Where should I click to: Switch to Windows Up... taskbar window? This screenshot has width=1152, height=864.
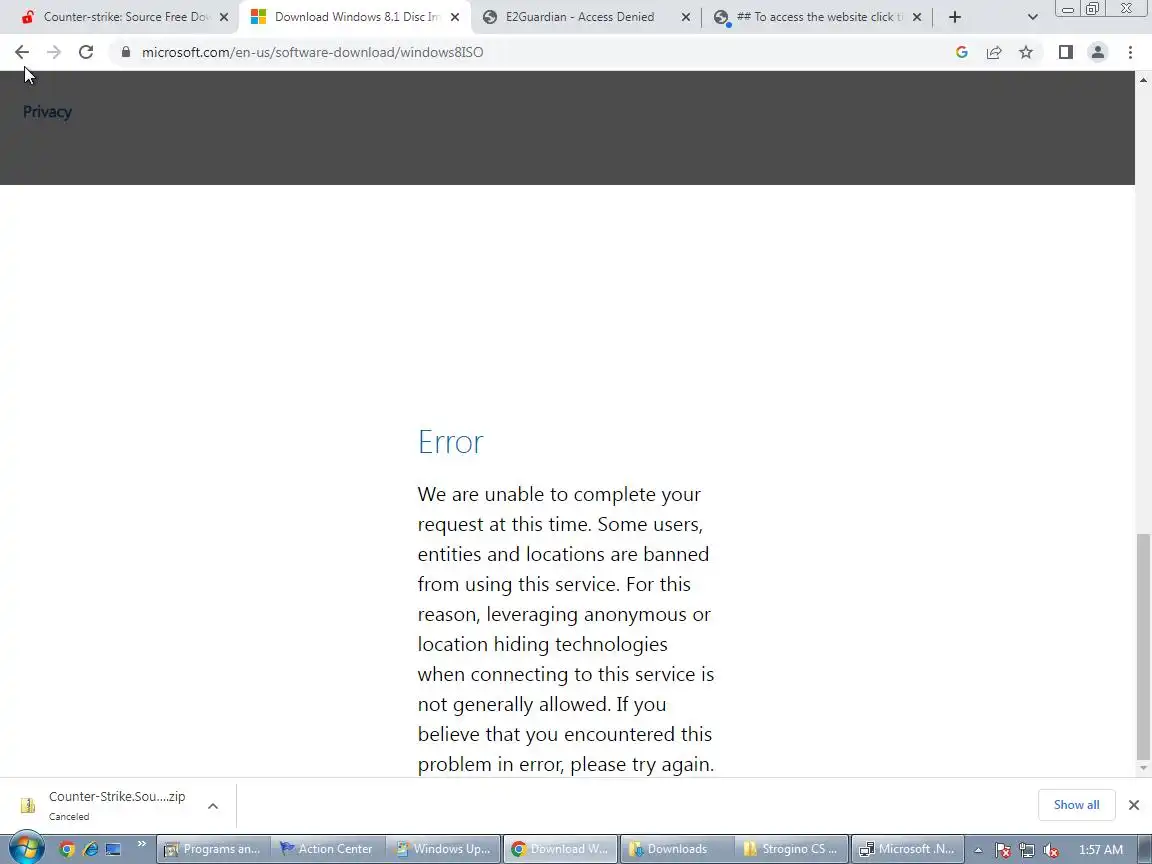pyautogui.click(x=443, y=849)
